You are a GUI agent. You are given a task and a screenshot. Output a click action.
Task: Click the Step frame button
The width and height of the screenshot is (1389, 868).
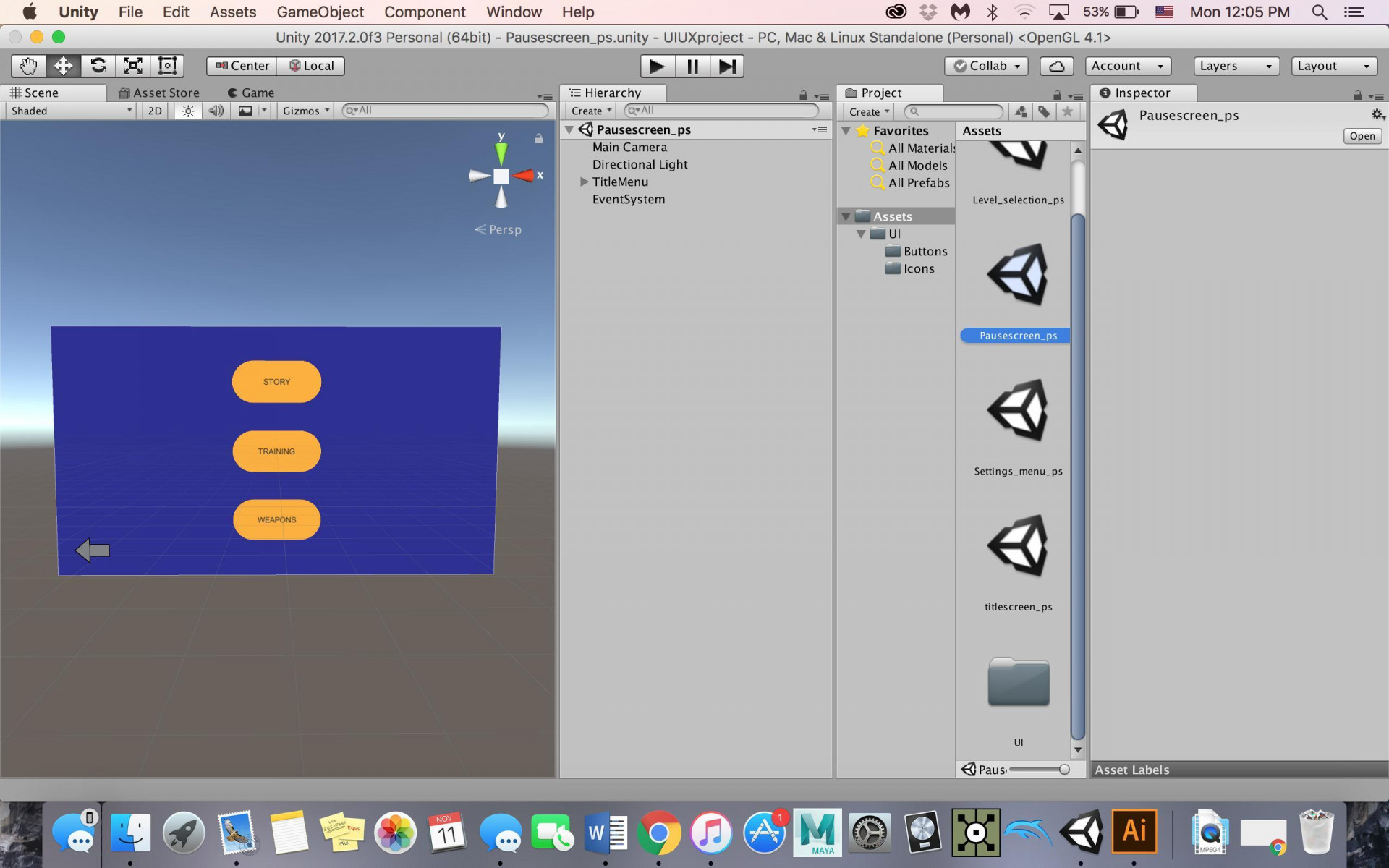pyautogui.click(x=727, y=67)
